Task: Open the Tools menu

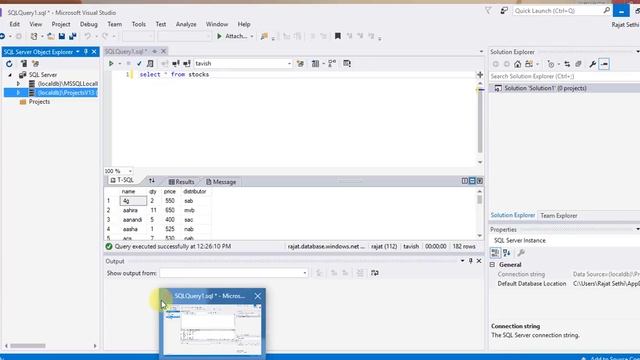Action: (x=139, y=24)
